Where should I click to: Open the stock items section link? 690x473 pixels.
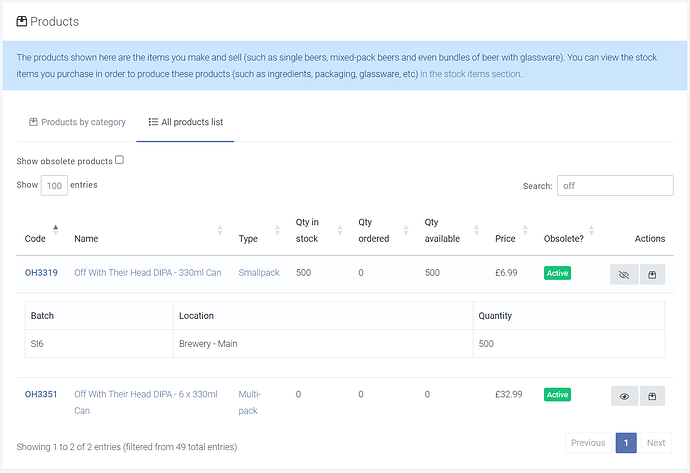coord(470,74)
